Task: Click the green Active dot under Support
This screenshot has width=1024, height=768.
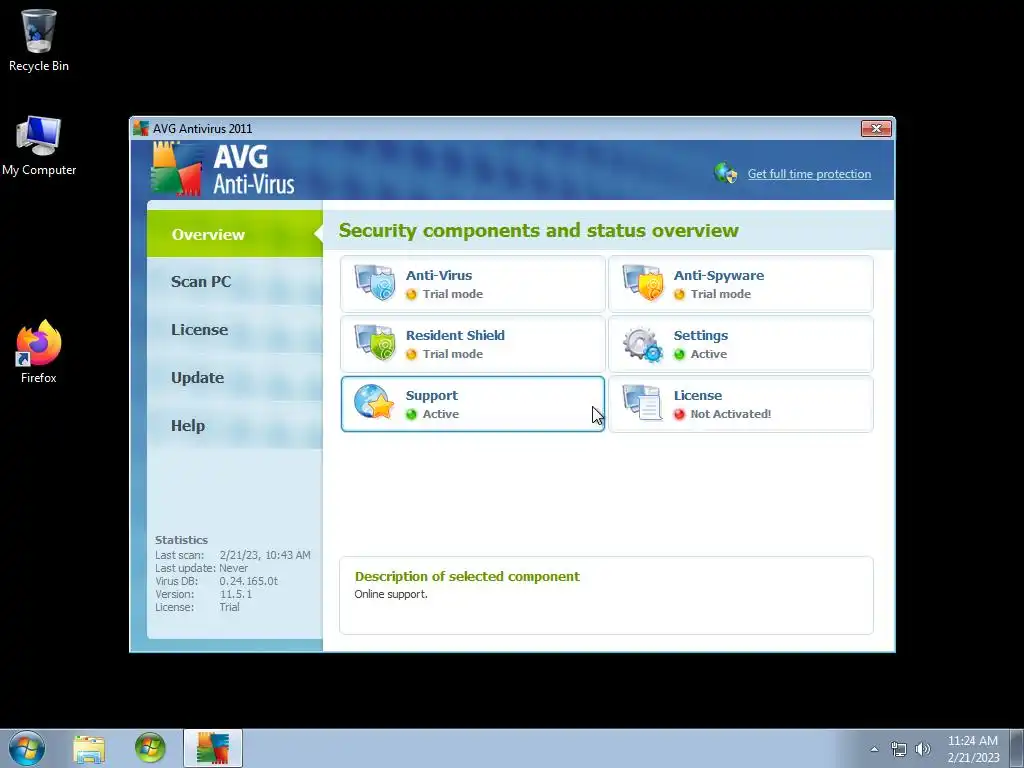Action: [411, 415]
